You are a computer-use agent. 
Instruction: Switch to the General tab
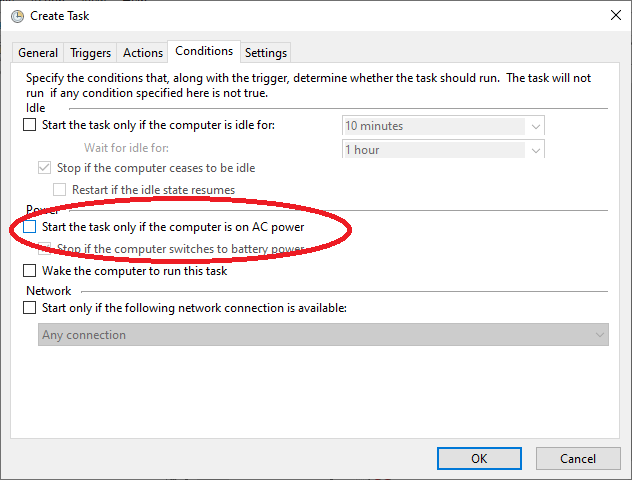click(38, 53)
